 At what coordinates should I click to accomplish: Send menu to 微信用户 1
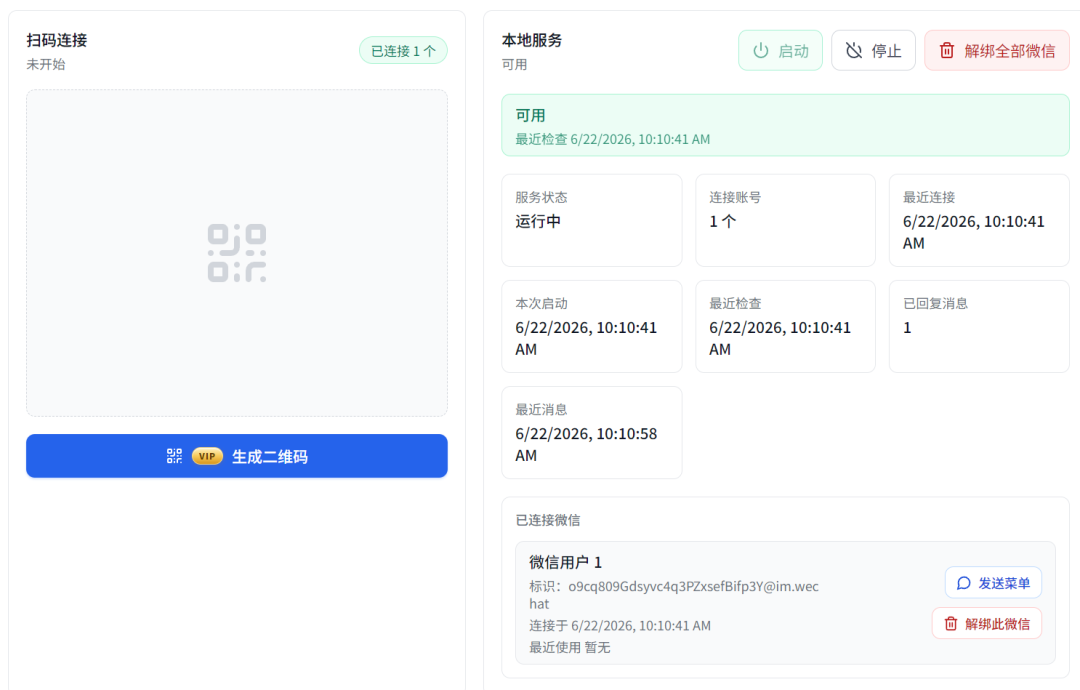993,583
